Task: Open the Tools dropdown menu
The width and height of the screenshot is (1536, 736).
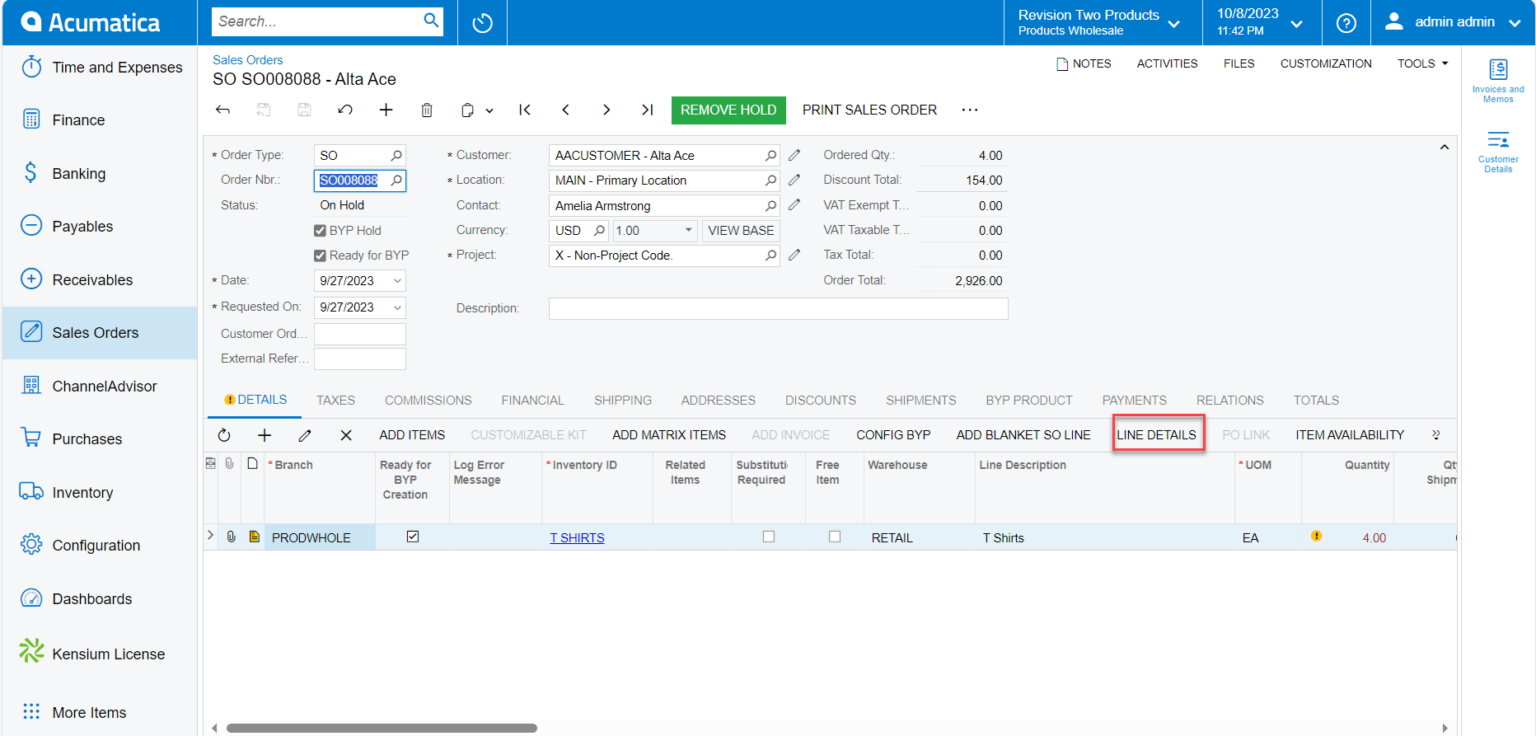Action: (x=1421, y=63)
